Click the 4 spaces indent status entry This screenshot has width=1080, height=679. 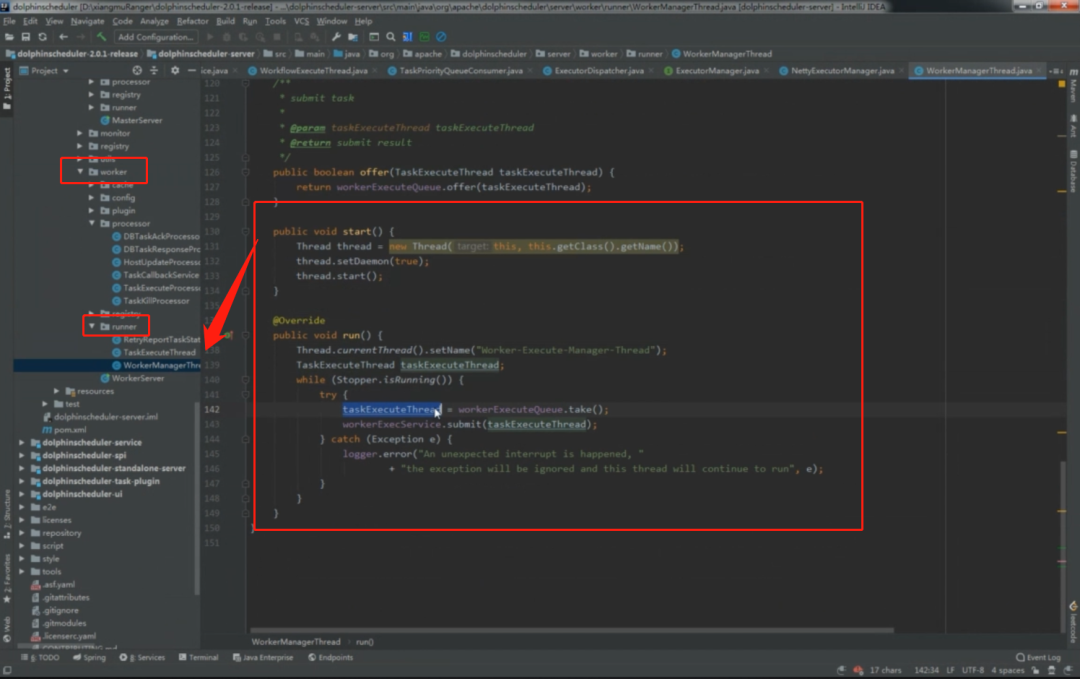click(1008, 670)
